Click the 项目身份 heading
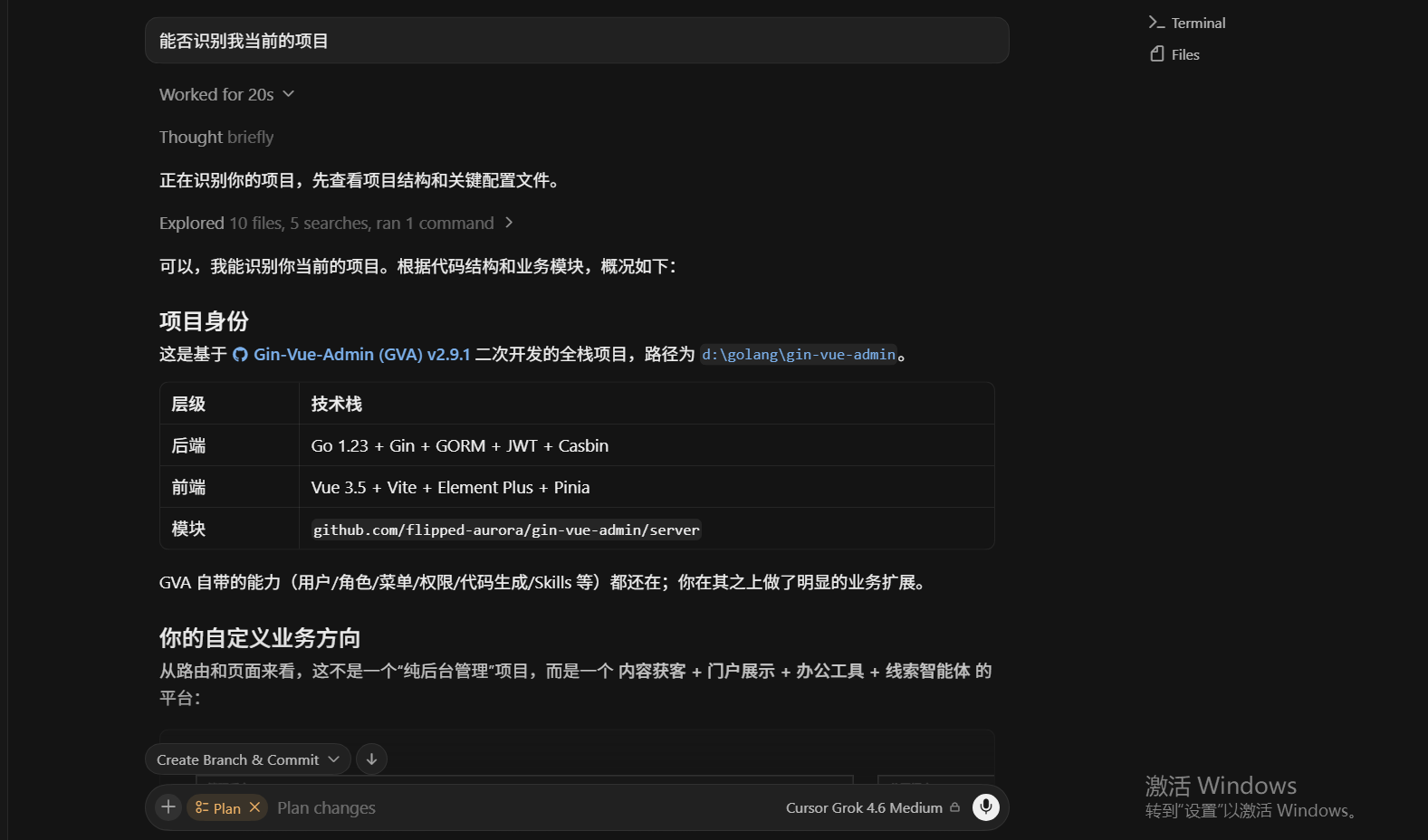The width and height of the screenshot is (1428, 840). click(204, 321)
